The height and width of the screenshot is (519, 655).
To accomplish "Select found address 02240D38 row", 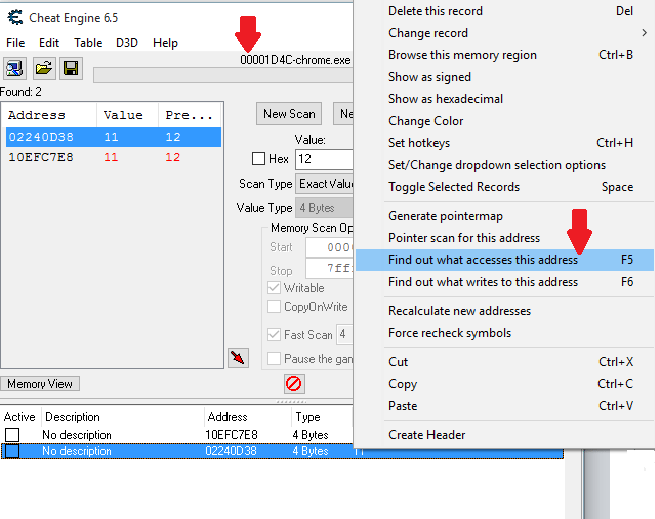I will pos(113,137).
